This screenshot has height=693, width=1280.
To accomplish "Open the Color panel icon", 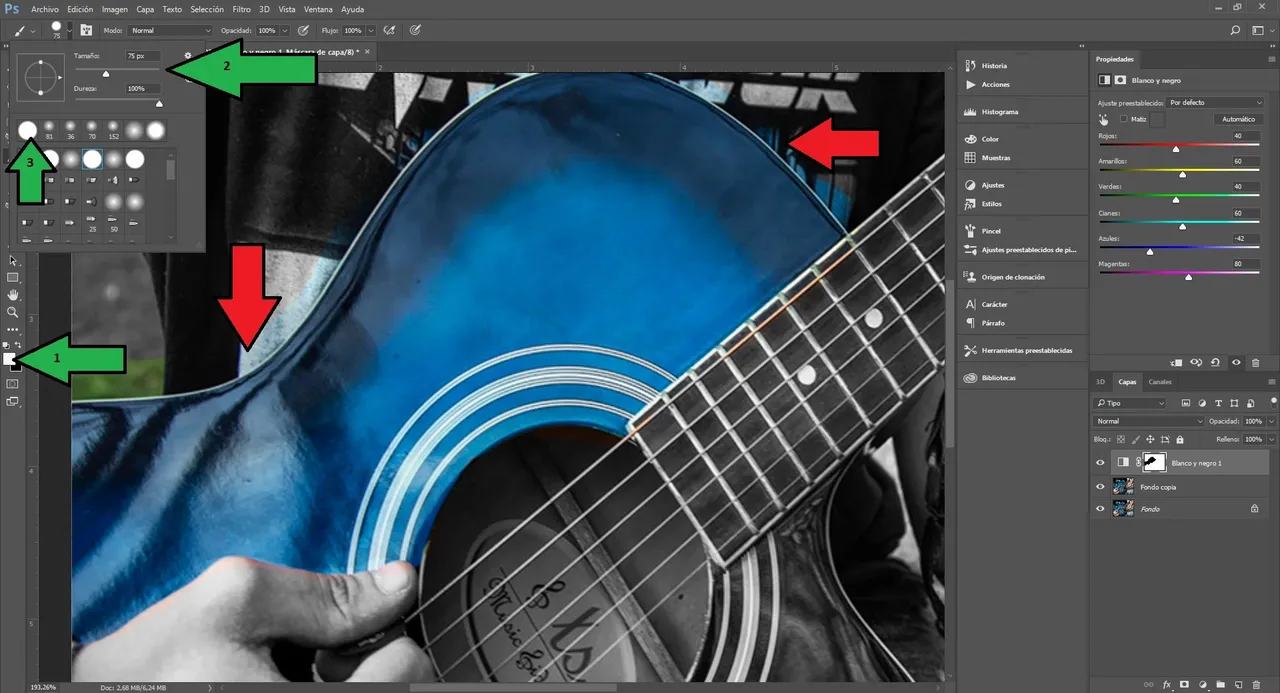I will point(970,139).
